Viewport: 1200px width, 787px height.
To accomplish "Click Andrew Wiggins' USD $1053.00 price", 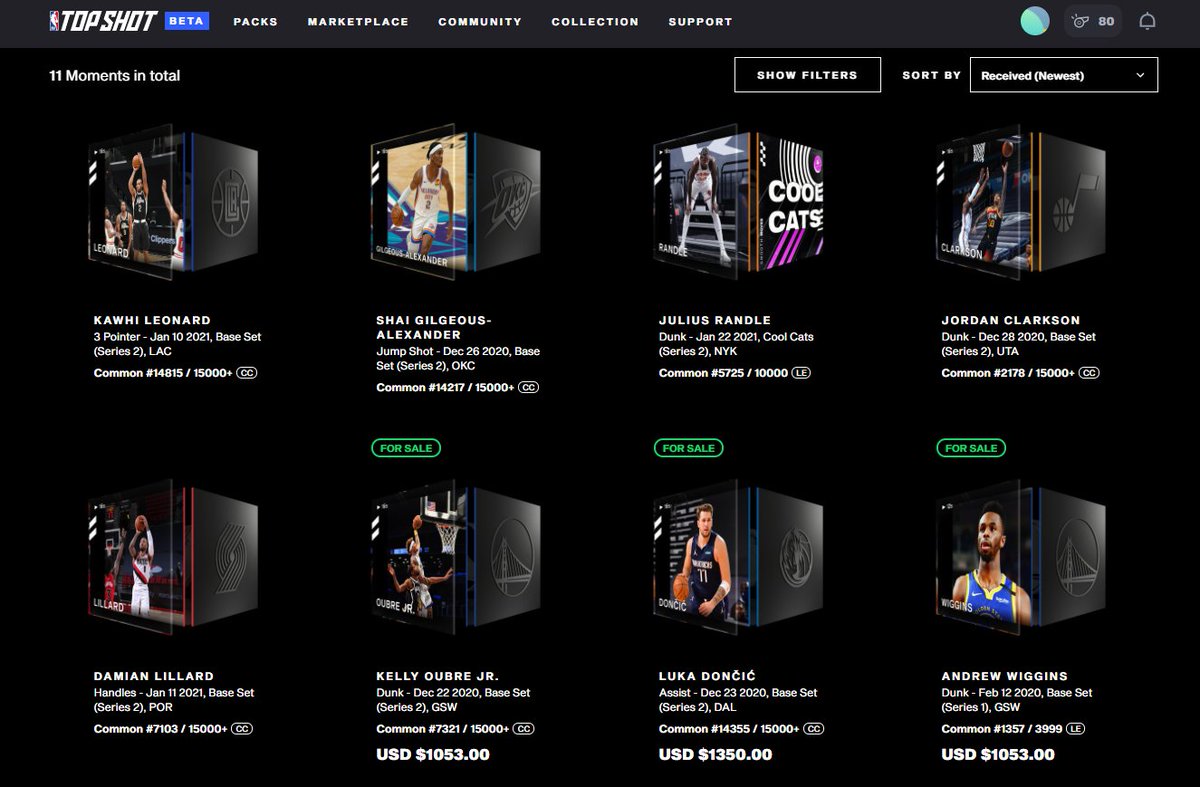I will point(998,755).
